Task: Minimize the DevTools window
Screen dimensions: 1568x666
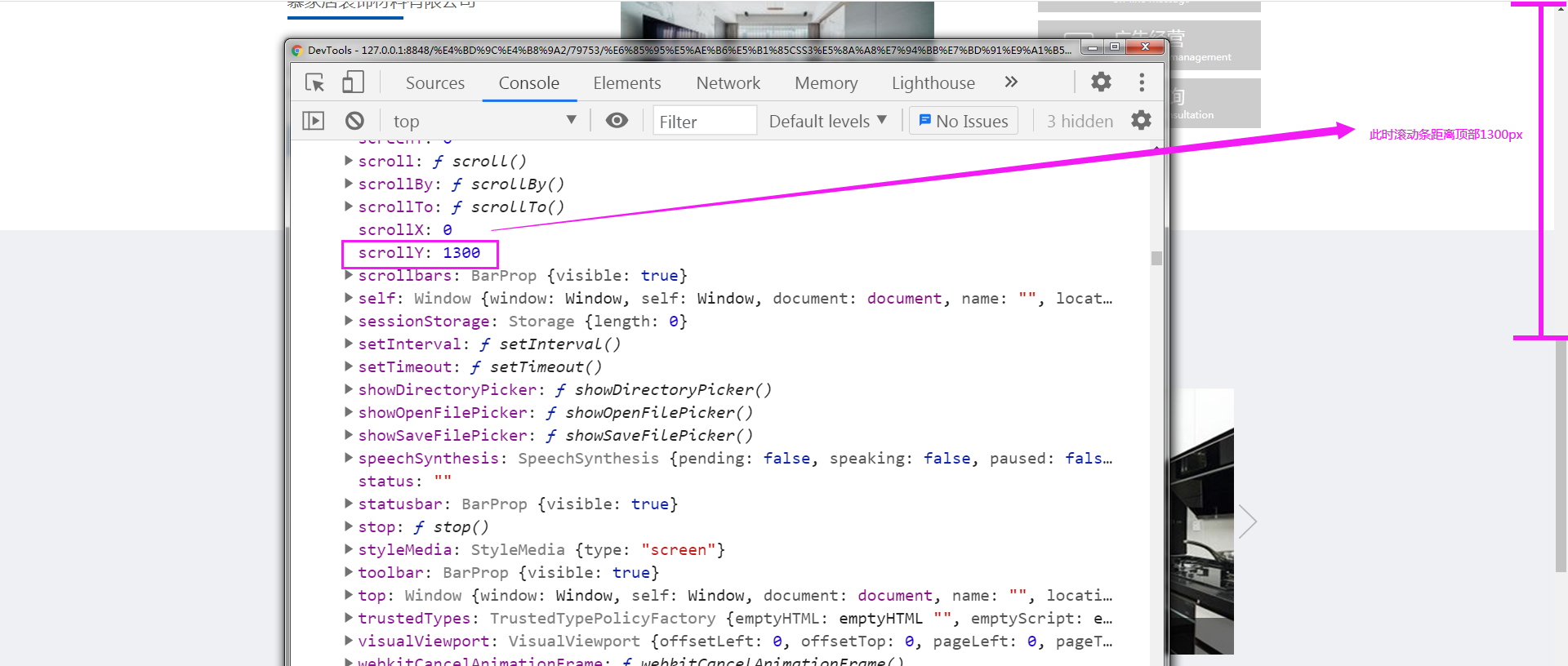Action: (1092, 47)
